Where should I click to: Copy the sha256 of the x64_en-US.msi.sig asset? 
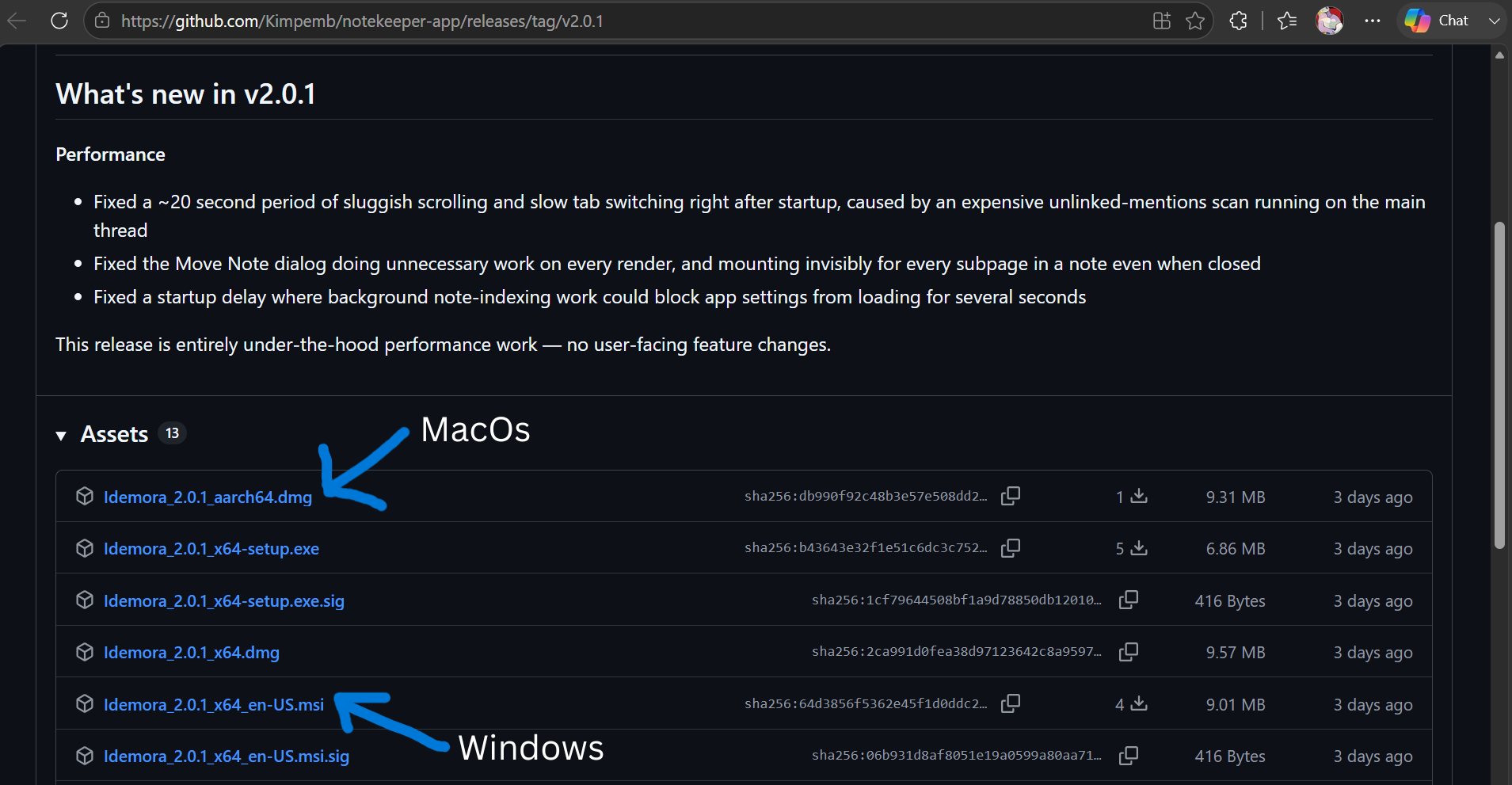click(x=1129, y=755)
